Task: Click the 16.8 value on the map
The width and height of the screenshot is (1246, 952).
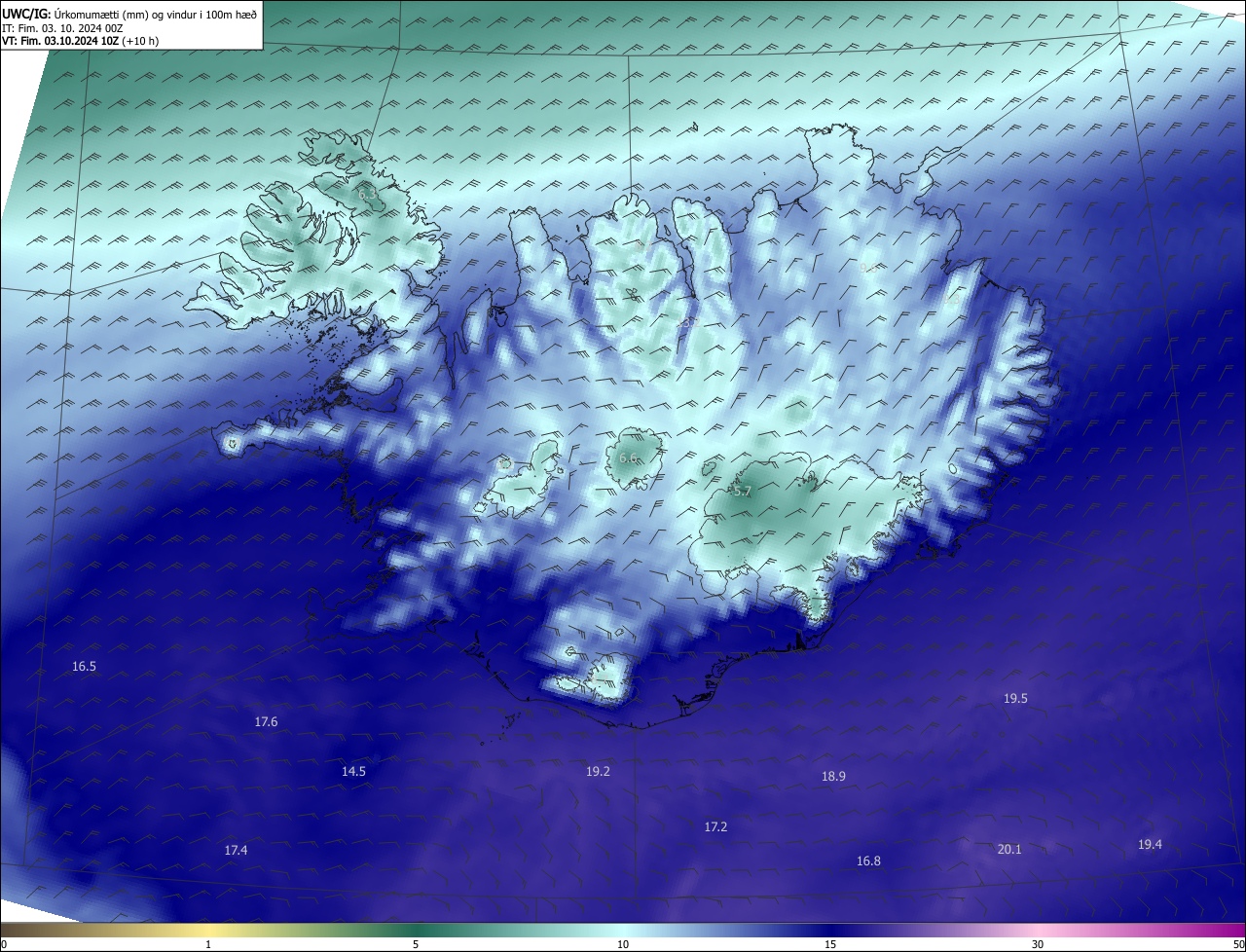Action: [868, 861]
